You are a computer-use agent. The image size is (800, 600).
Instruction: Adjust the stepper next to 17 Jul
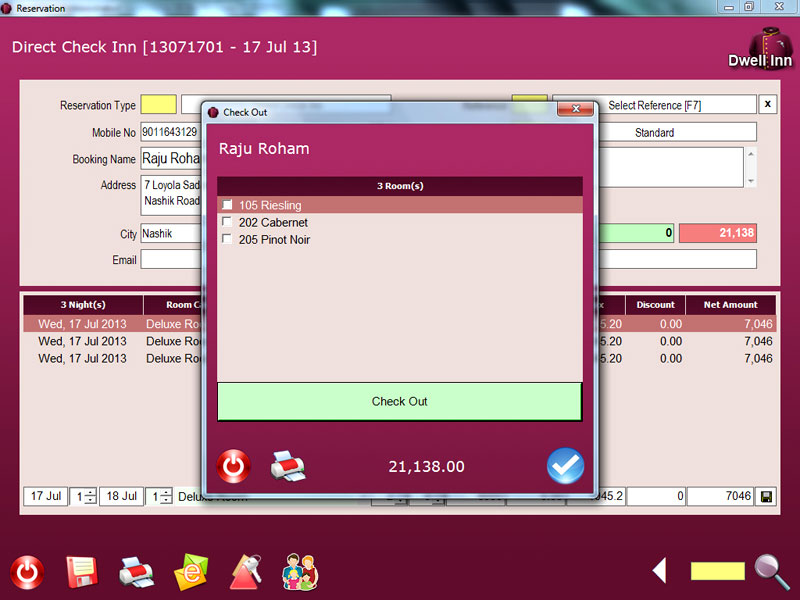pos(89,497)
